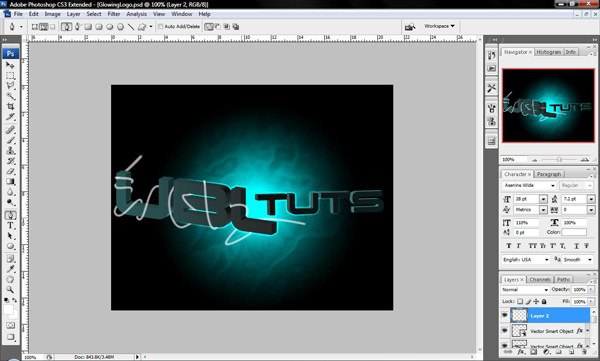Toggle lock transparent pixels
Image resolution: width=600 pixels, height=361 pixels.
click(520, 302)
